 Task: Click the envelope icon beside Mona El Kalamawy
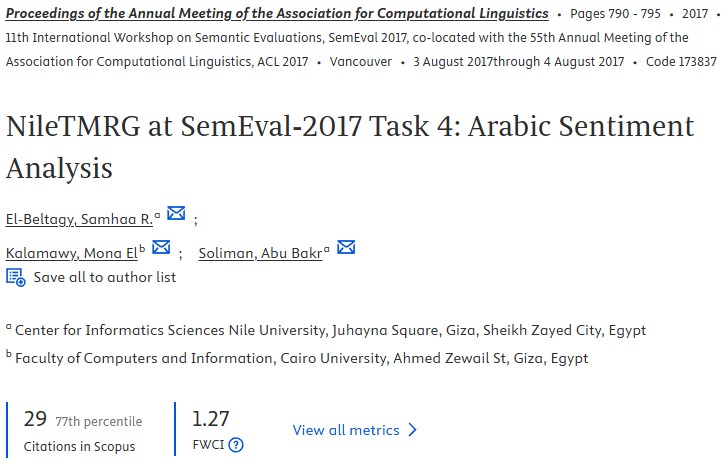pyautogui.click(x=160, y=248)
